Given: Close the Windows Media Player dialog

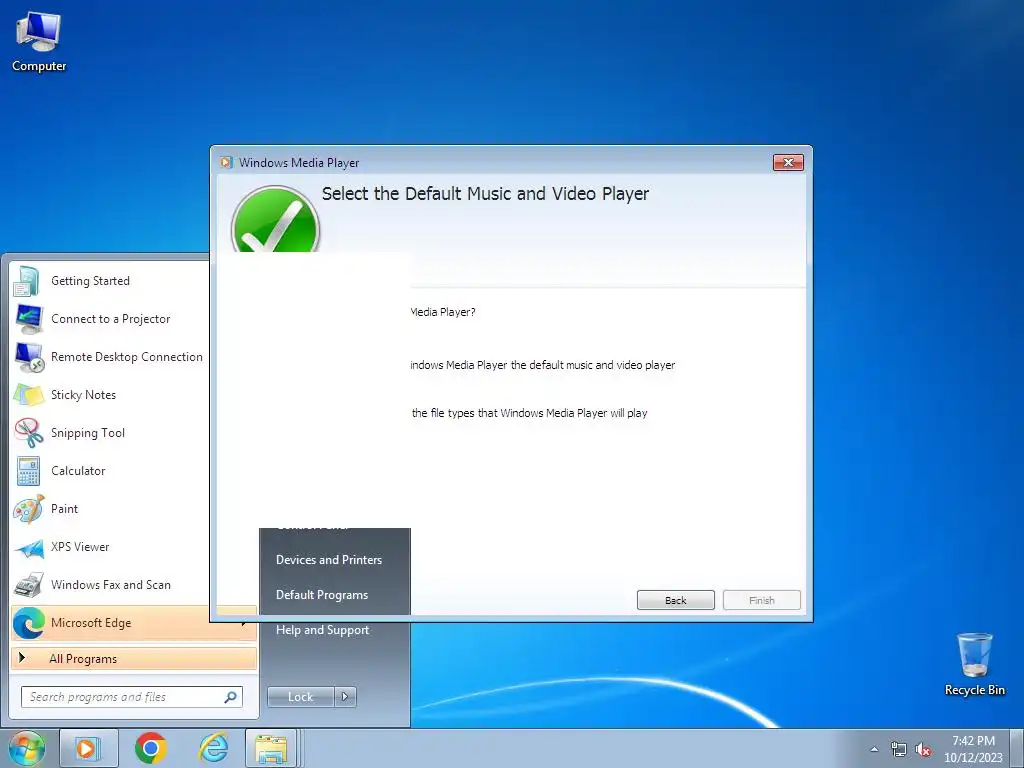Looking at the screenshot, I should (788, 163).
